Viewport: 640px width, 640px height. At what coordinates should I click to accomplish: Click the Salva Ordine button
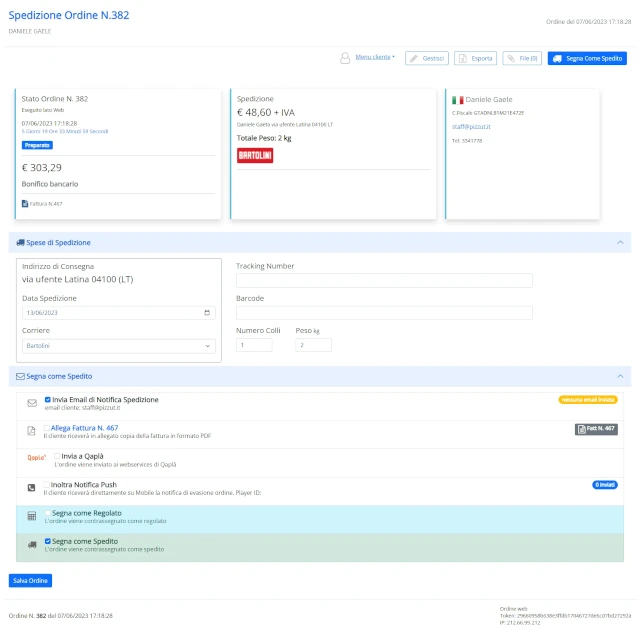click(x=30, y=580)
